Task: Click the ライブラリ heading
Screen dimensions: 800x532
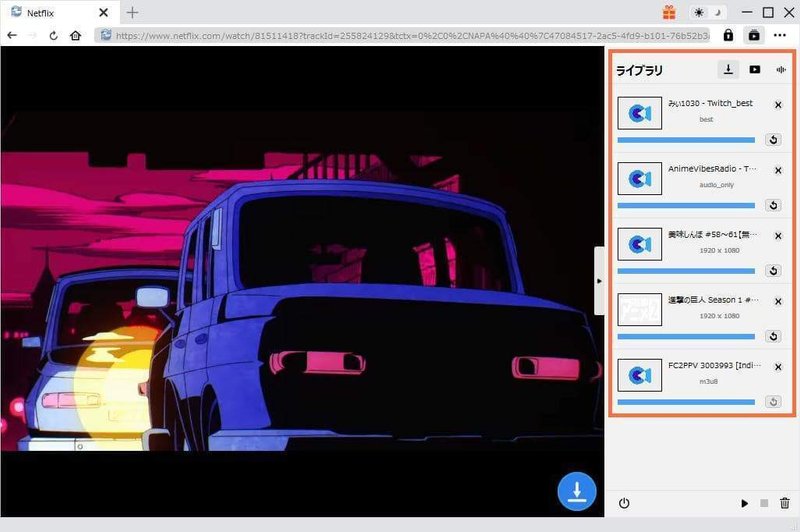Action: [639, 70]
